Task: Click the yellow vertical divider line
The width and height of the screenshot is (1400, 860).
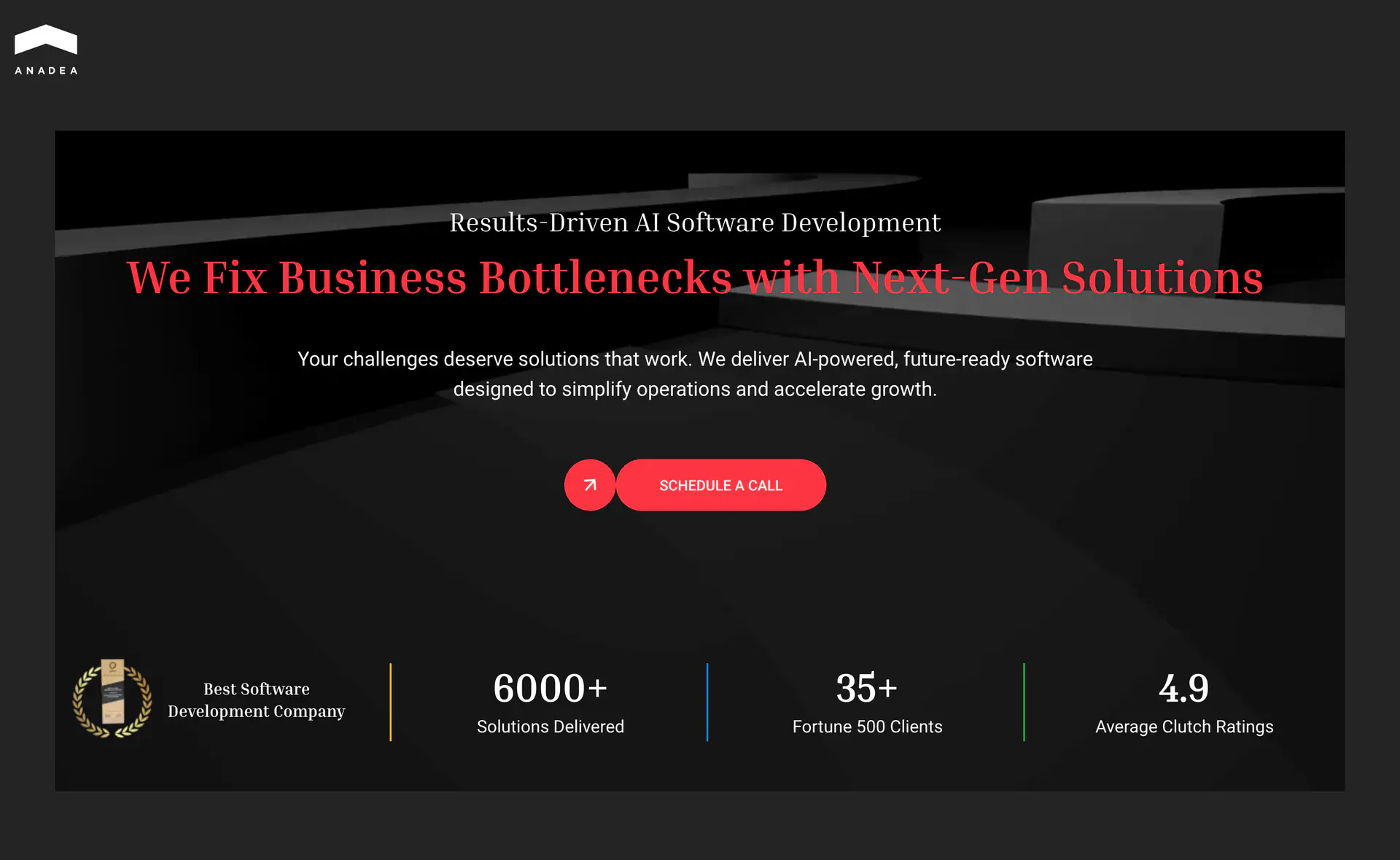Action: coord(391,702)
